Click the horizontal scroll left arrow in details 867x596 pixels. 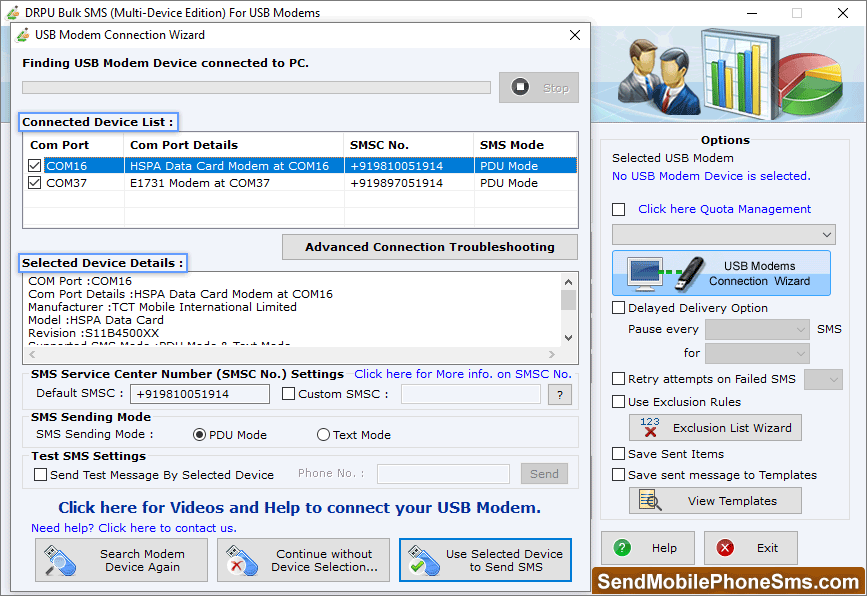pos(32,354)
